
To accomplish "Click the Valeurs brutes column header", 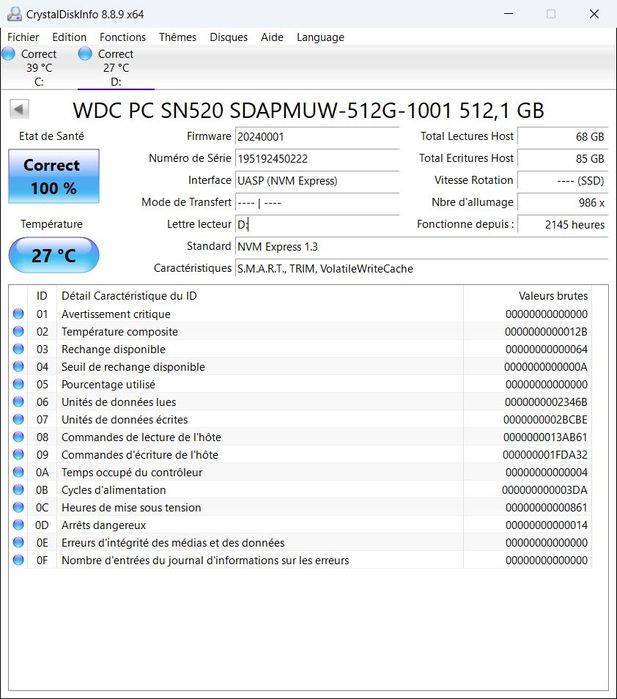I will tap(528, 296).
